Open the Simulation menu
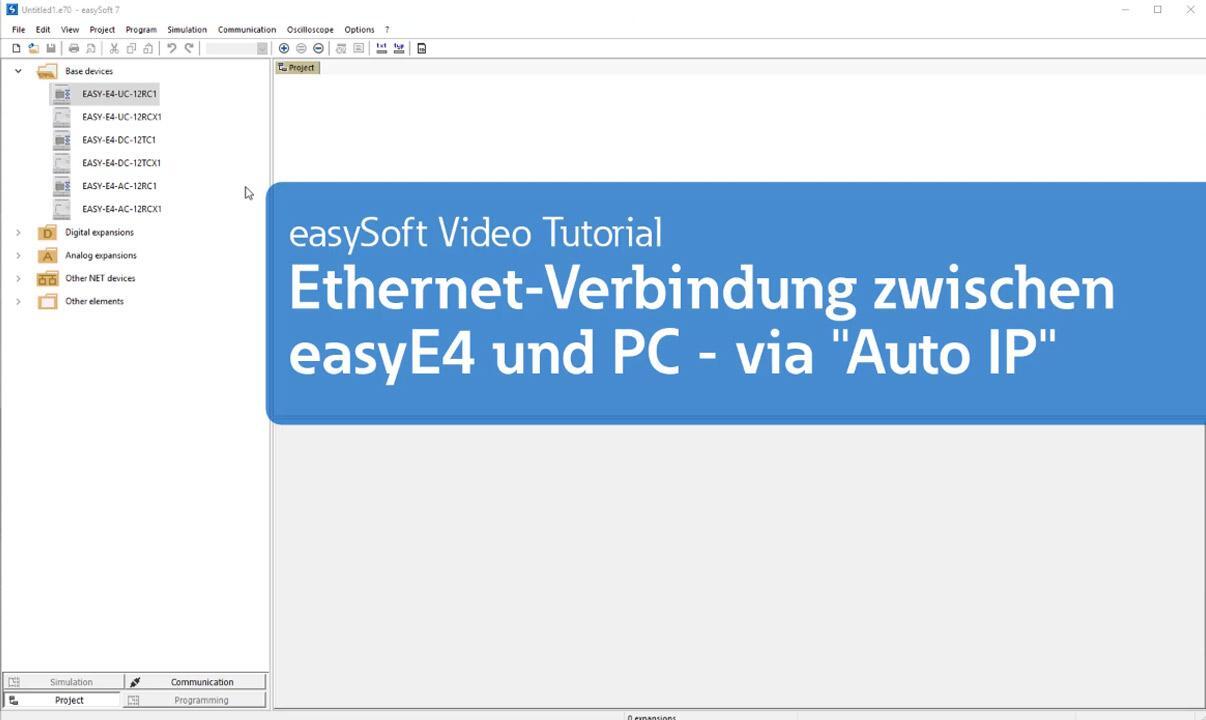This screenshot has width=1206, height=720. 187,30
